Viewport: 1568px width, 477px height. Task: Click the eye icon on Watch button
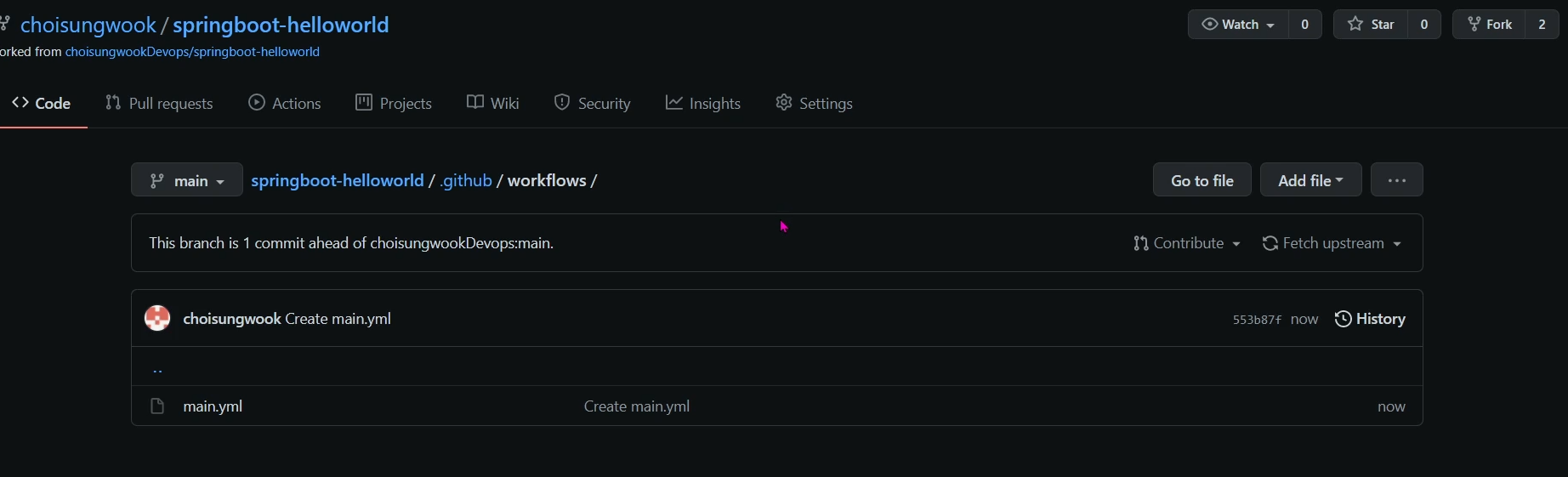(x=1209, y=25)
